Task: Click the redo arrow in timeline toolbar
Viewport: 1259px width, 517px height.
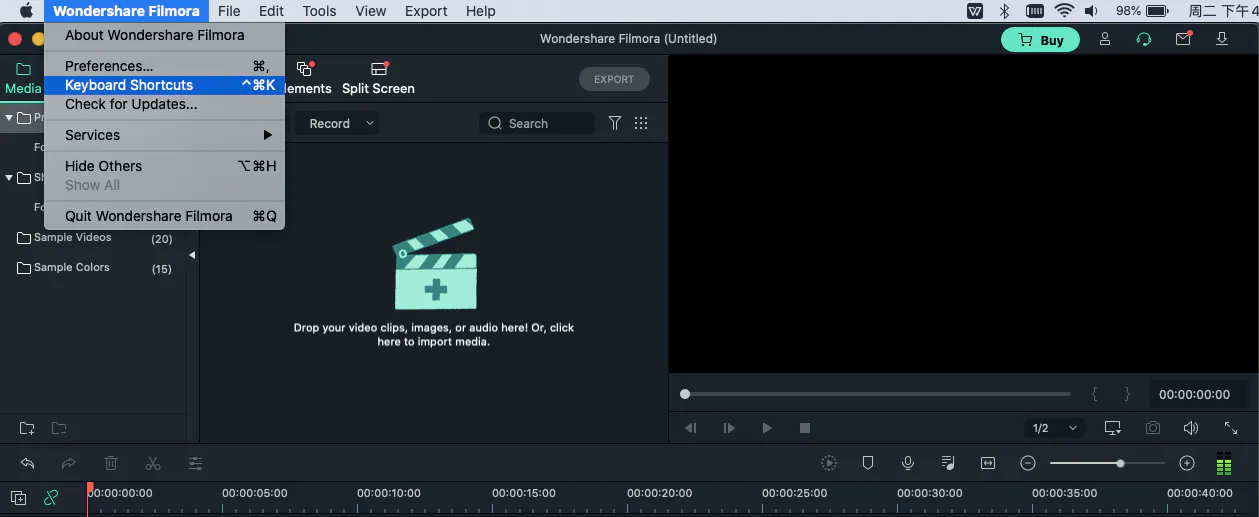Action: 69,463
